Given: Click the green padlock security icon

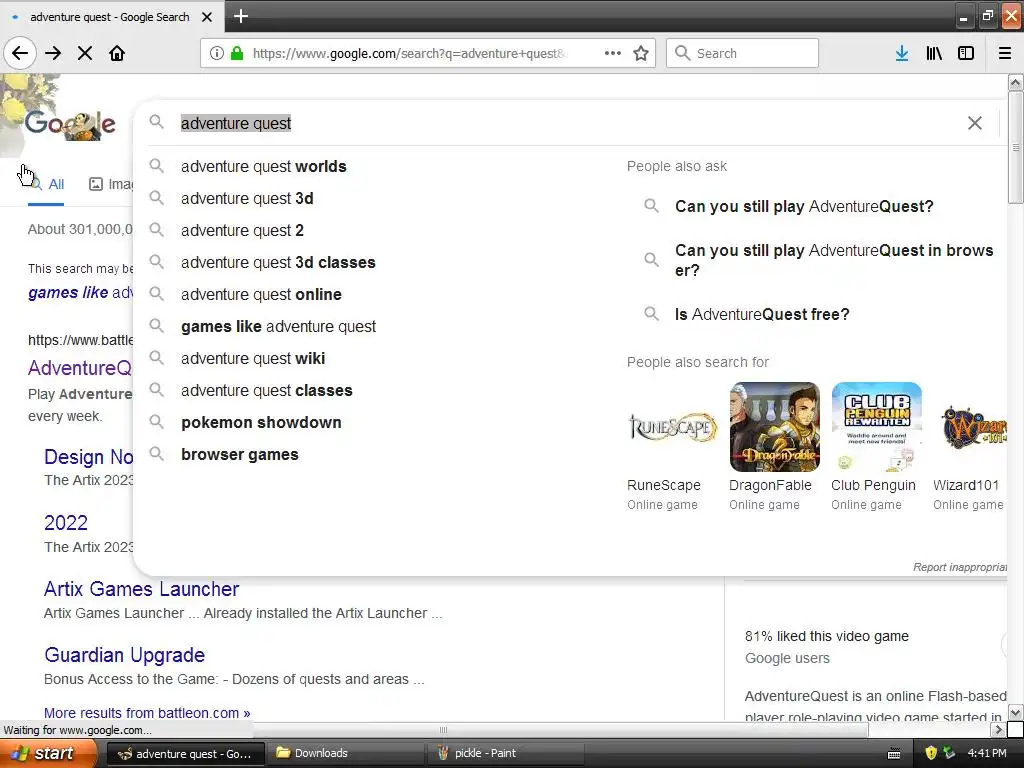Looking at the screenshot, I should click(x=236, y=53).
